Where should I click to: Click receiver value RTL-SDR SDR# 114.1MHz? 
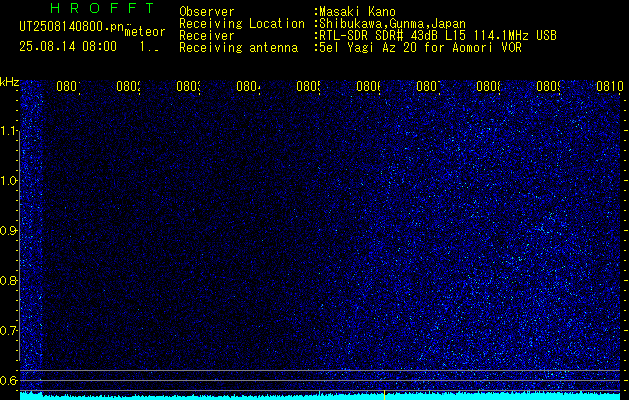[438, 36]
